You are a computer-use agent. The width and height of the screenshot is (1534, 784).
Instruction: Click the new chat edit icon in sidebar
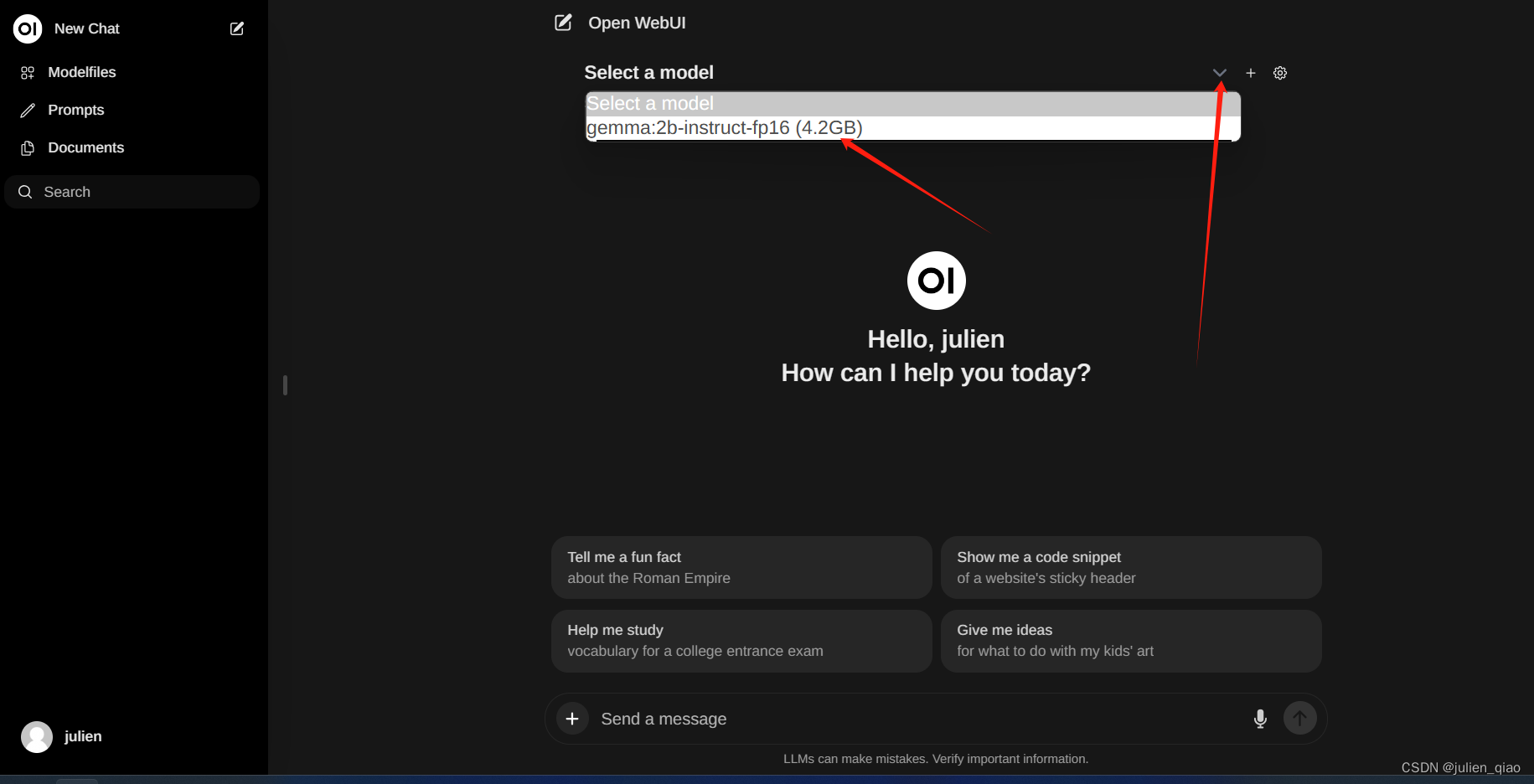coord(237,28)
